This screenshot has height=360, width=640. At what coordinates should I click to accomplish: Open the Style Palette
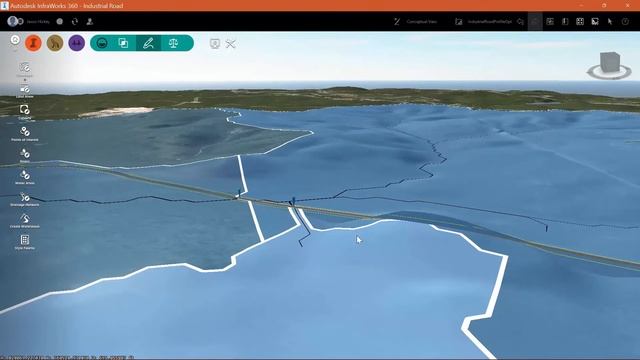click(24, 242)
